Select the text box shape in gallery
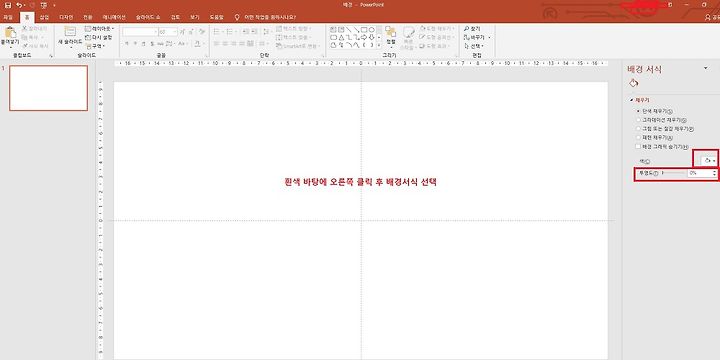Screen dimensions: 720x360 [333, 30]
